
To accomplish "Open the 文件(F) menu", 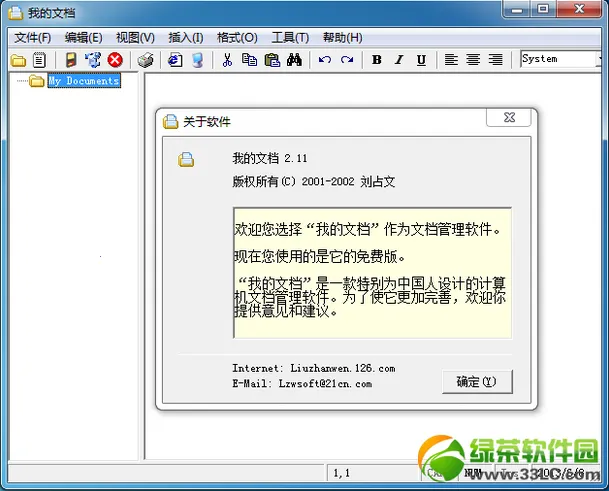I will click(x=33, y=38).
